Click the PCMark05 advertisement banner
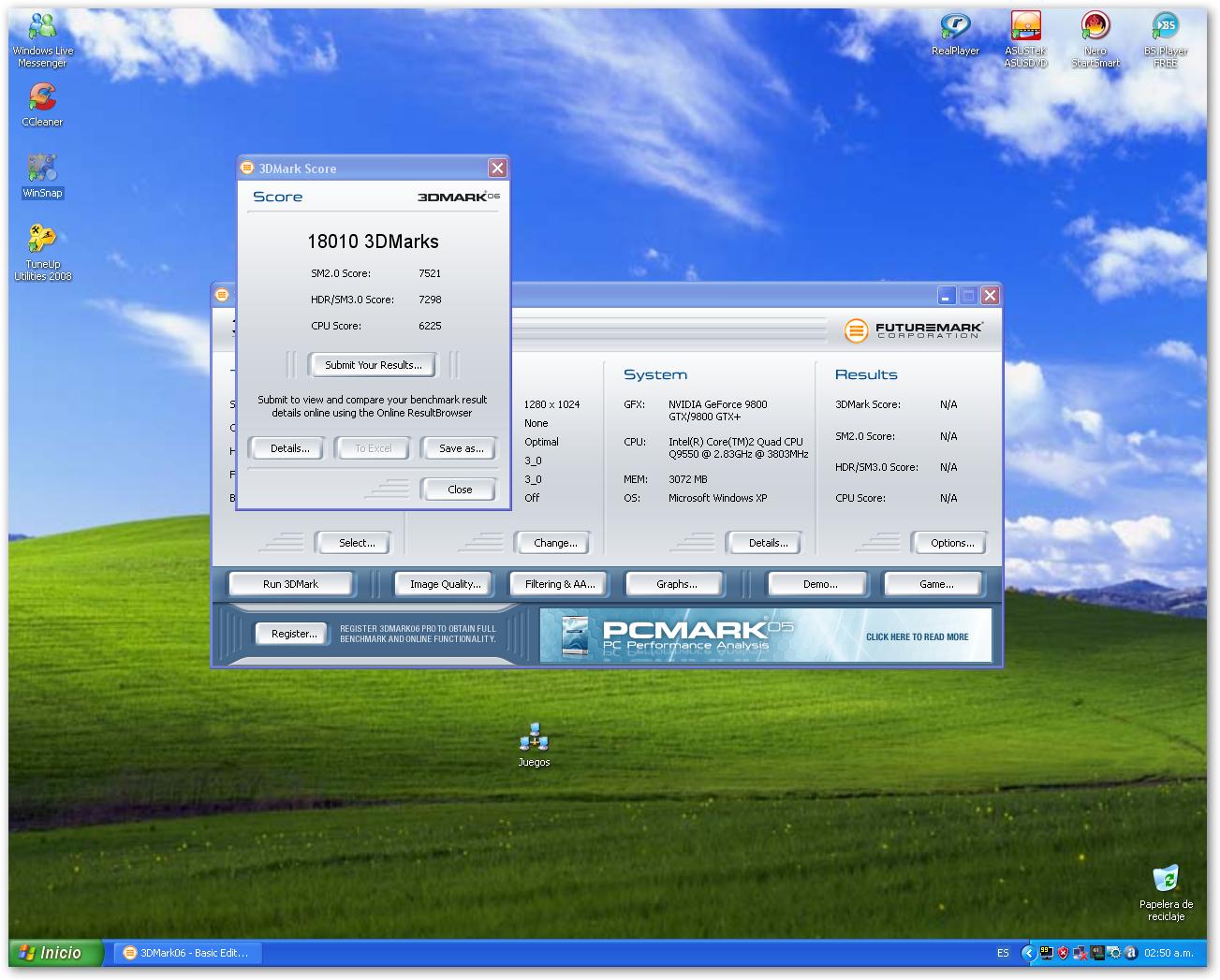The width and height of the screenshot is (1220, 980). (765, 636)
